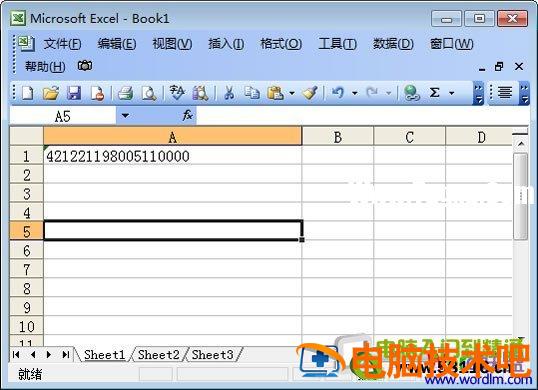
Task: Click the Center align icon
Action: [505, 93]
